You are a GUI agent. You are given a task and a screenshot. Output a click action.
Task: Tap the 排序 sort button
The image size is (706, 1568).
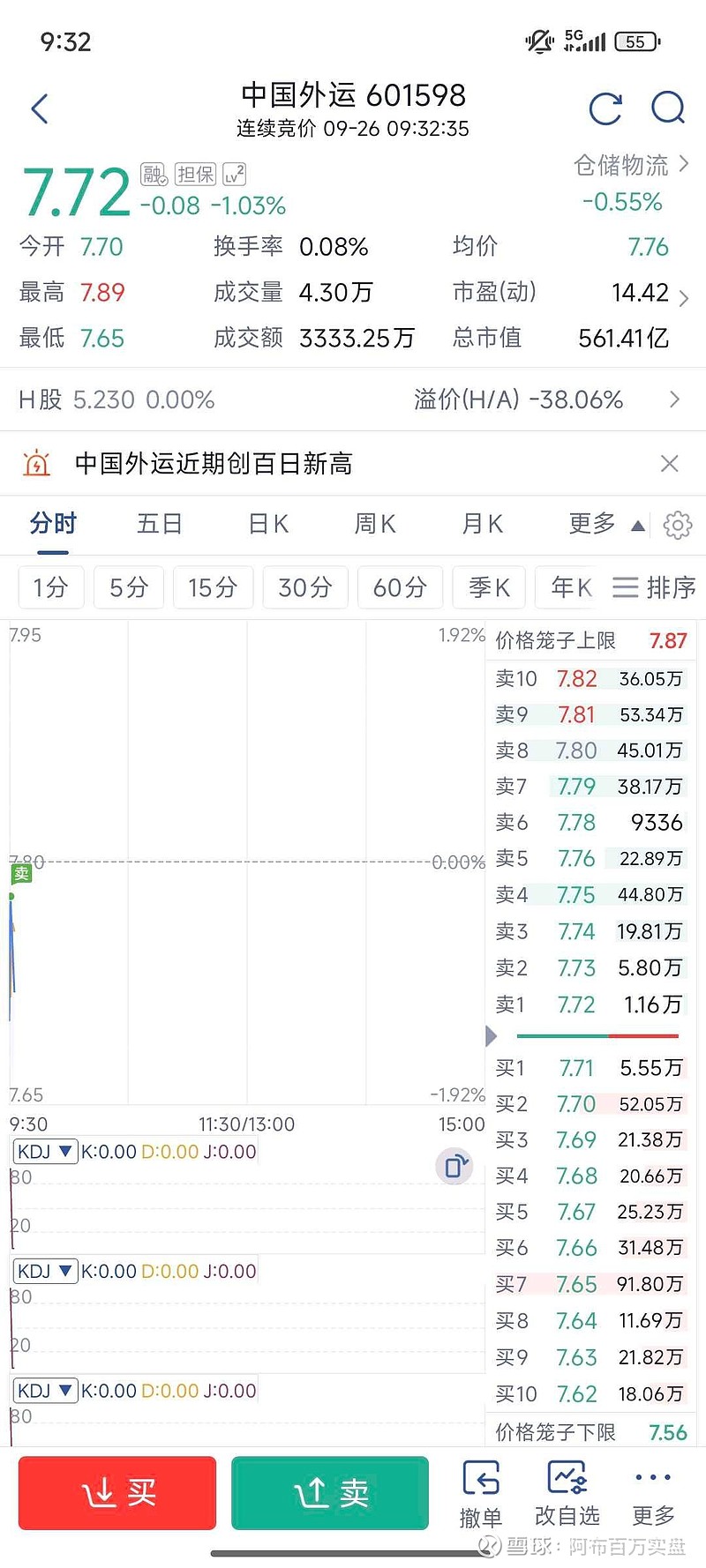pyautogui.click(x=655, y=587)
